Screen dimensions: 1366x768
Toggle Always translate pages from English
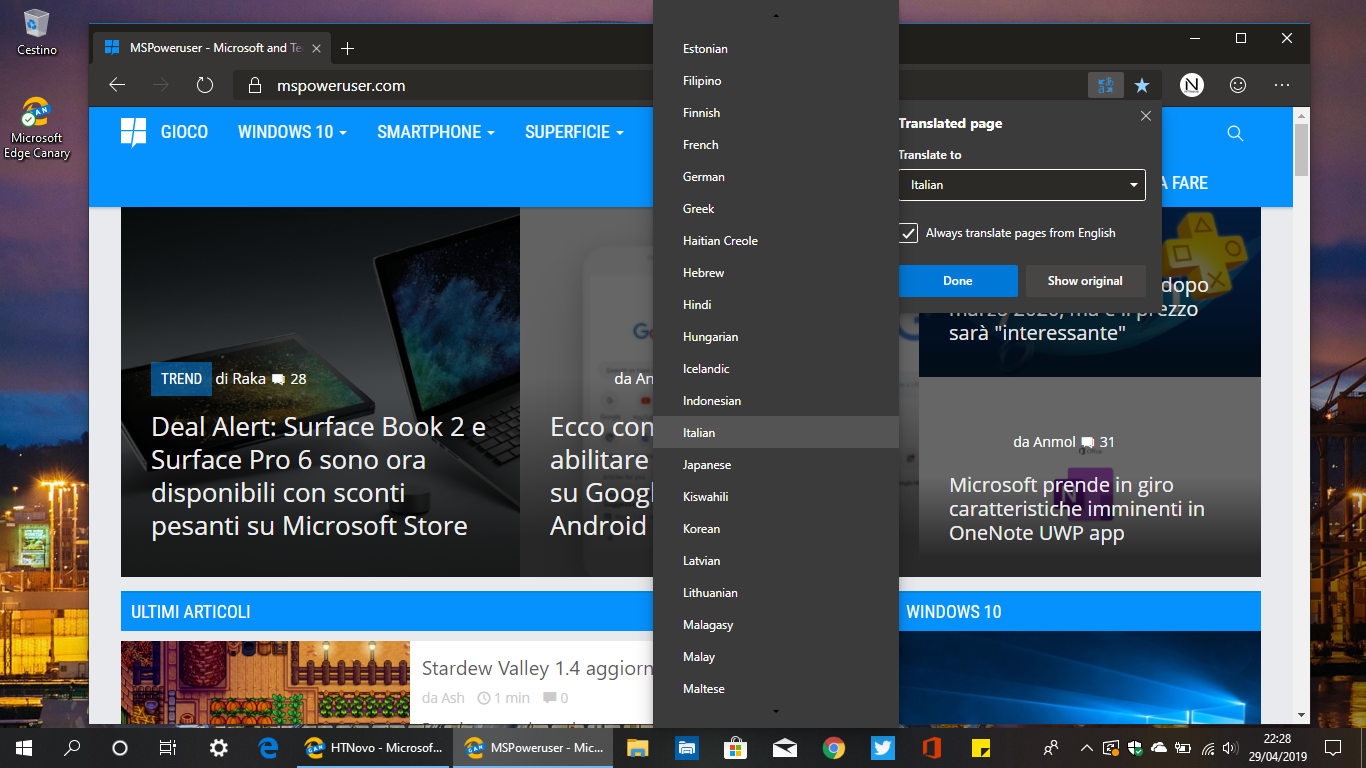click(908, 233)
